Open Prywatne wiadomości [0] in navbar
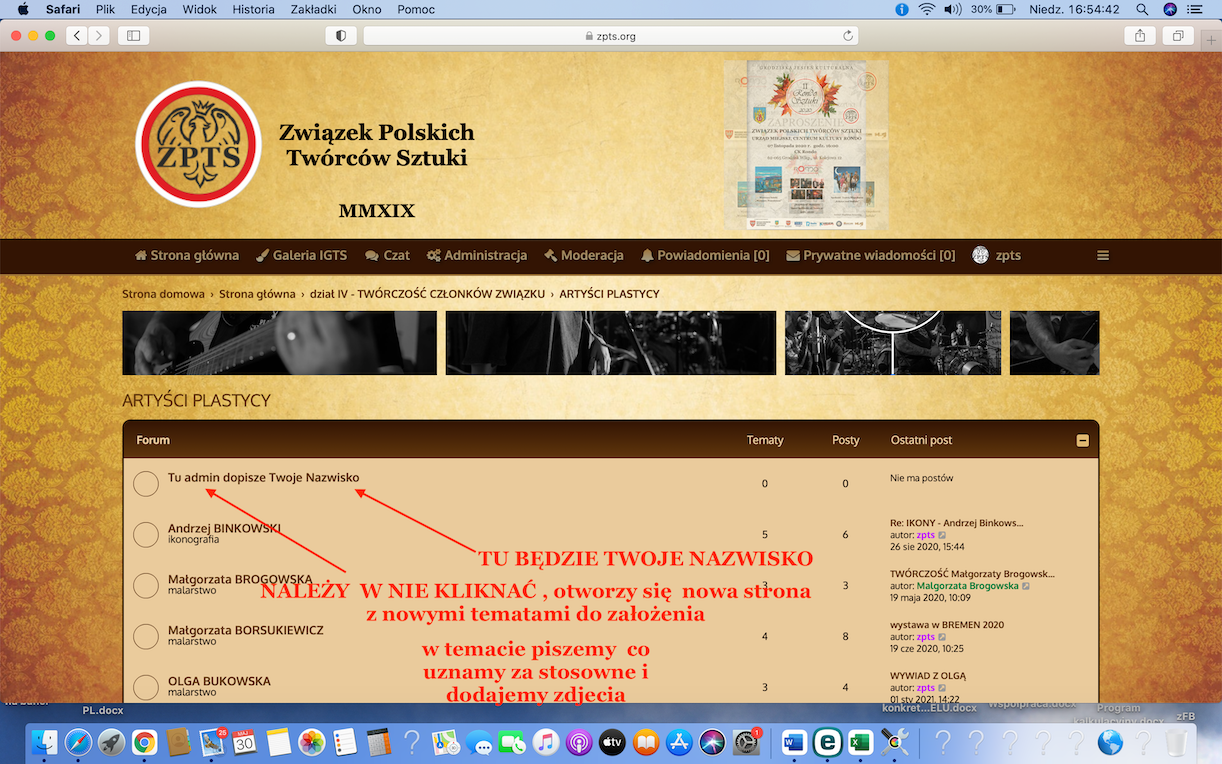Viewport: 1222px width, 764px height. [x=870, y=255]
